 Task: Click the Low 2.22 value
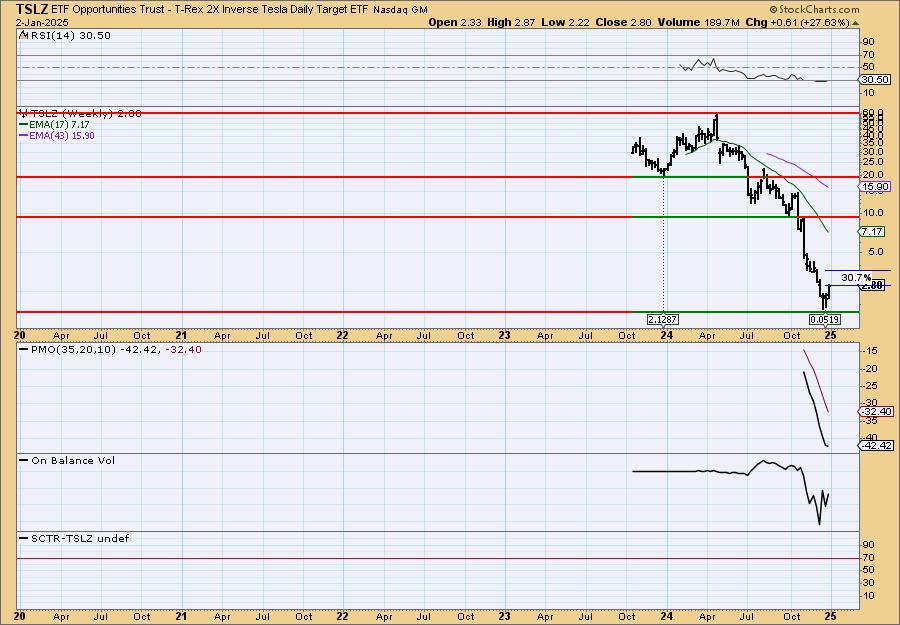pyautogui.click(x=565, y=22)
